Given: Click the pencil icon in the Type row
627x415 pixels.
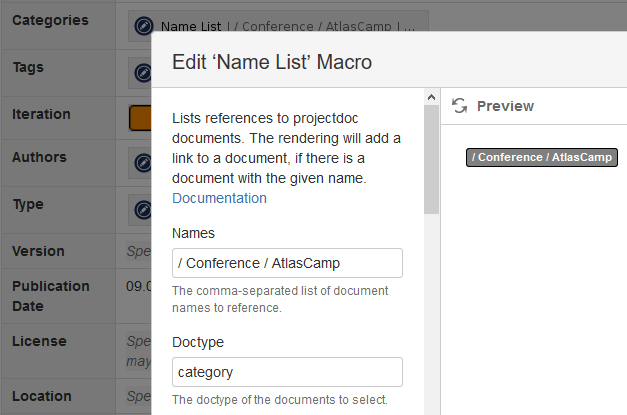Looking at the screenshot, I should click(x=143, y=210).
